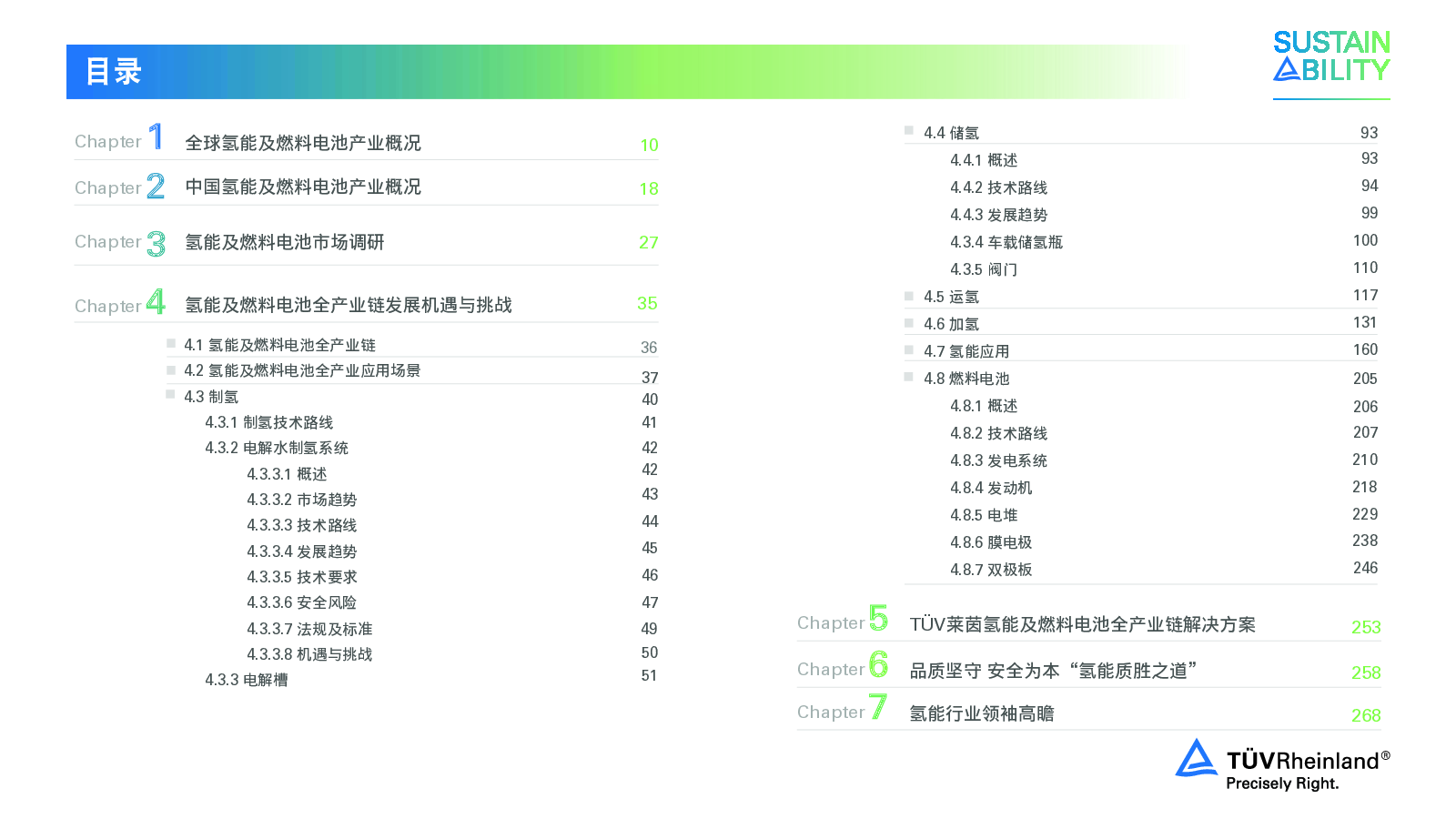Select entry 4.3.3.3 技术路线
This screenshot has height=819, width=1456.
(x=301, y=525)
